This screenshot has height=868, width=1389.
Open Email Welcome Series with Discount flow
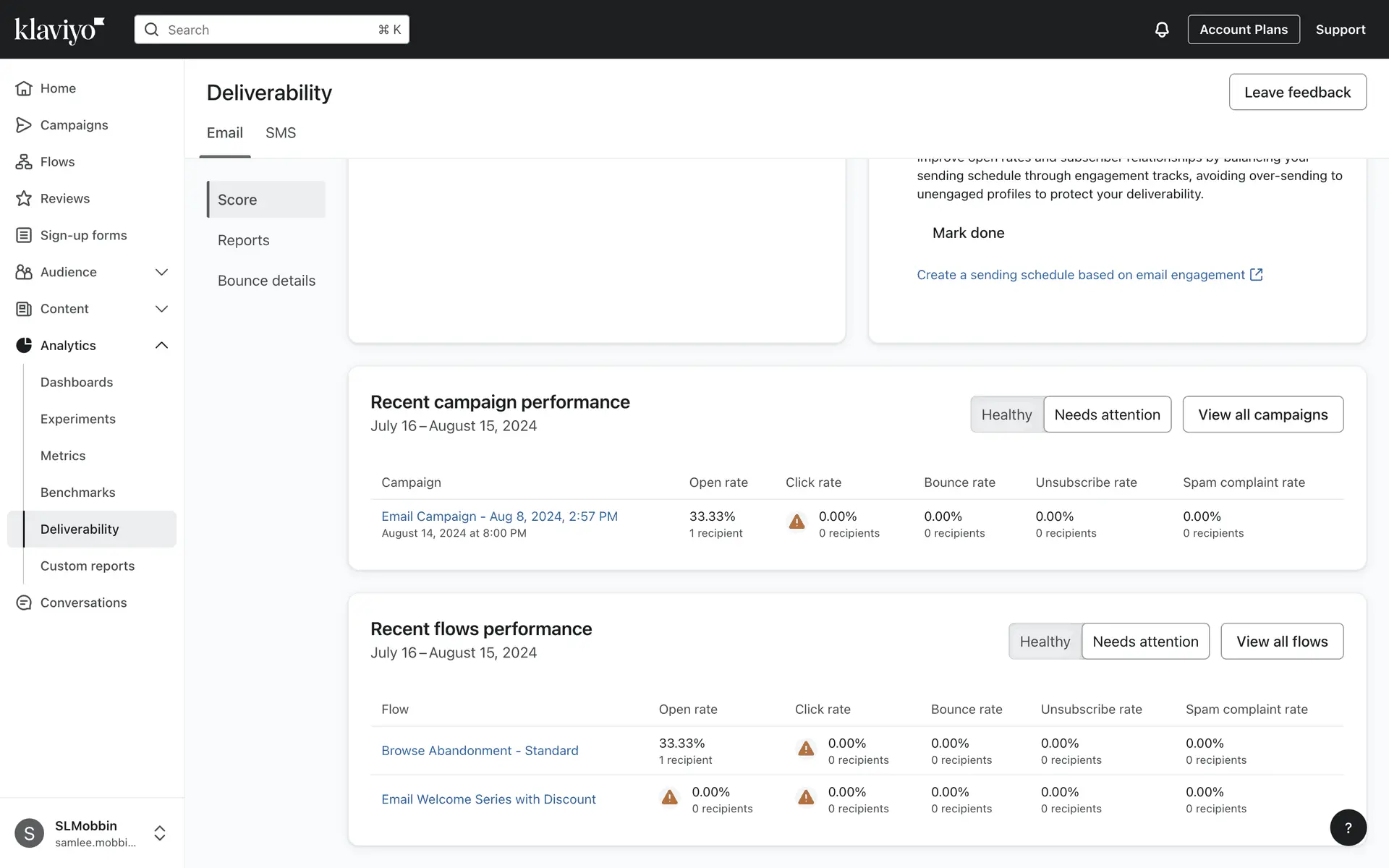click(x=488, y=799)
